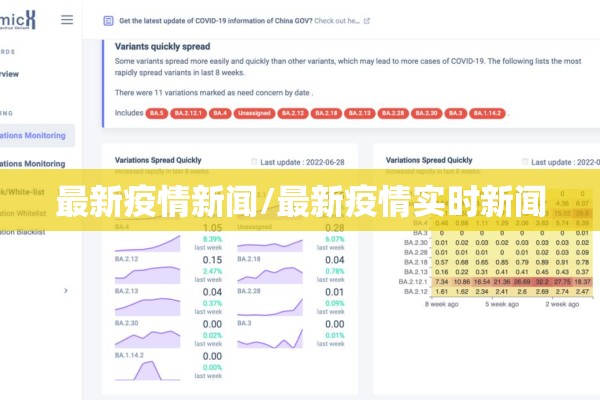
Task: Click the 0.57 heatmap cell in BA.2.18 row
Action: tap(442, 262)
